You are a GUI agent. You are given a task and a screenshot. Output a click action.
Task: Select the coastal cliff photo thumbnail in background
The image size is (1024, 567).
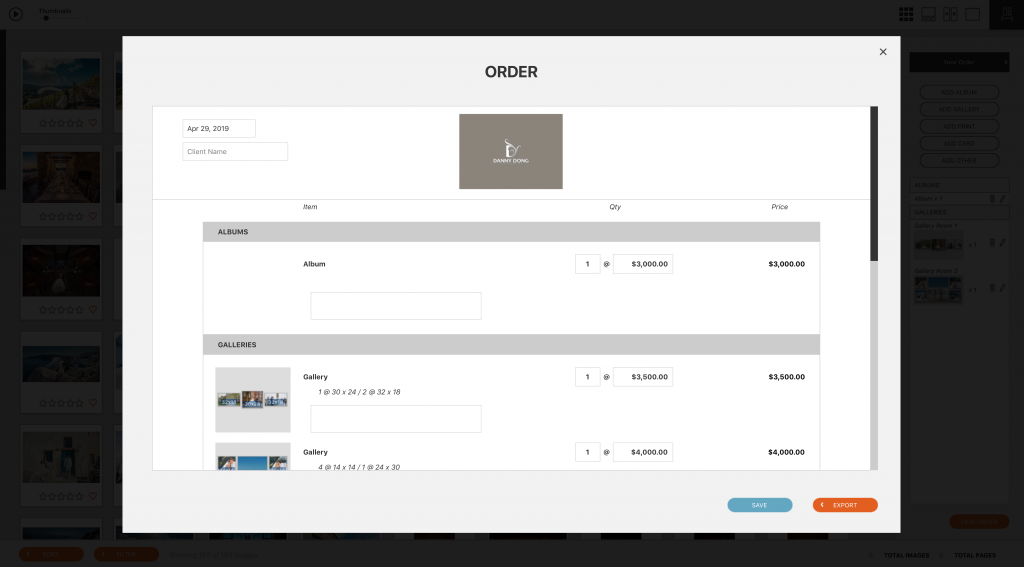click(x=61, y=84)
